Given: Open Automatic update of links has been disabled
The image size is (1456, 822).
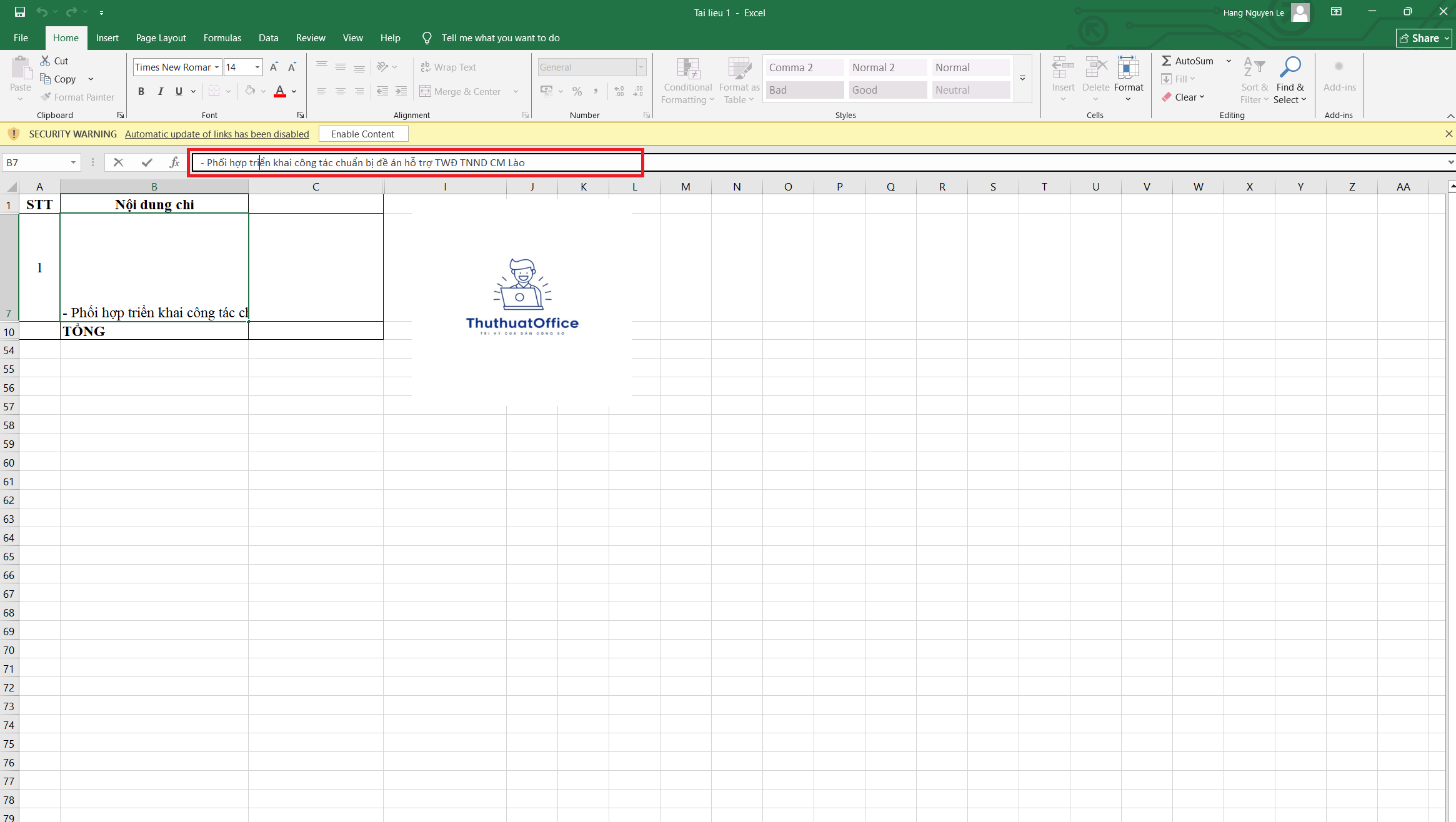Looking at the screenshot, I should [x=217, y=134].
